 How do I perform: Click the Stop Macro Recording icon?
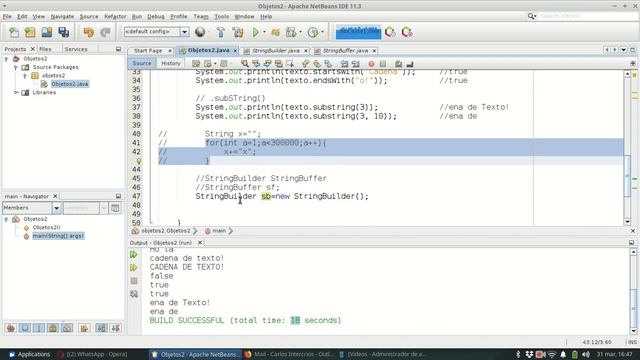point(383,64)
